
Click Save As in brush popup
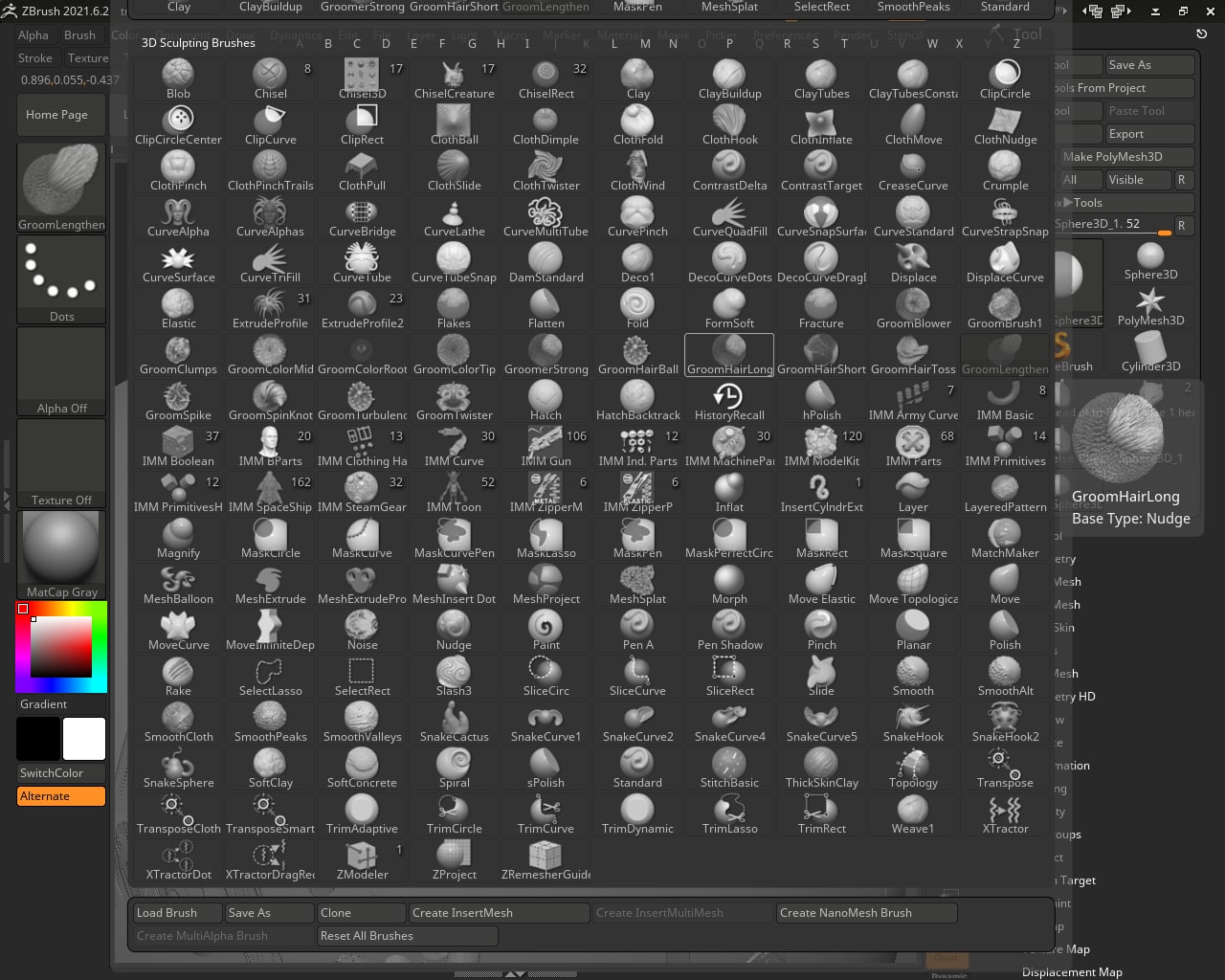[269, 913]
